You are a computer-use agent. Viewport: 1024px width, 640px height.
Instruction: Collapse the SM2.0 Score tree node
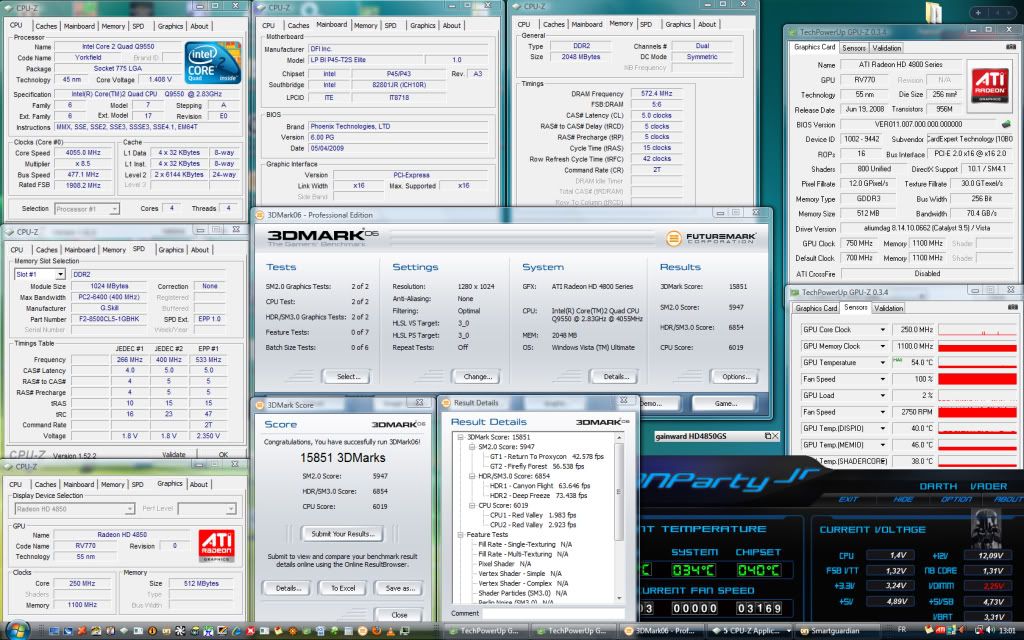[472, 446]
